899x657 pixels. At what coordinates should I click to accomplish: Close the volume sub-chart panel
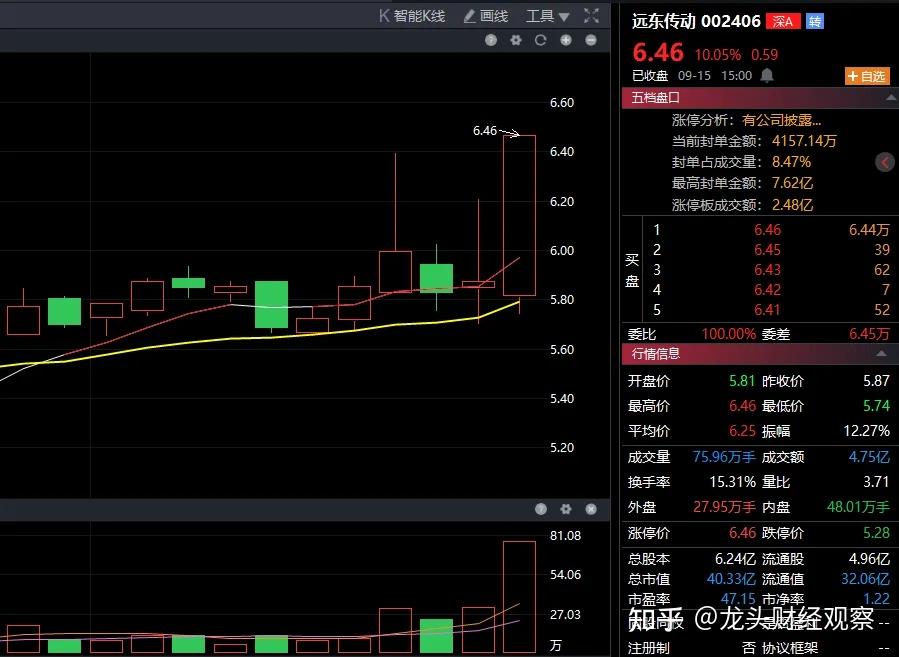(x=591, y=509)
